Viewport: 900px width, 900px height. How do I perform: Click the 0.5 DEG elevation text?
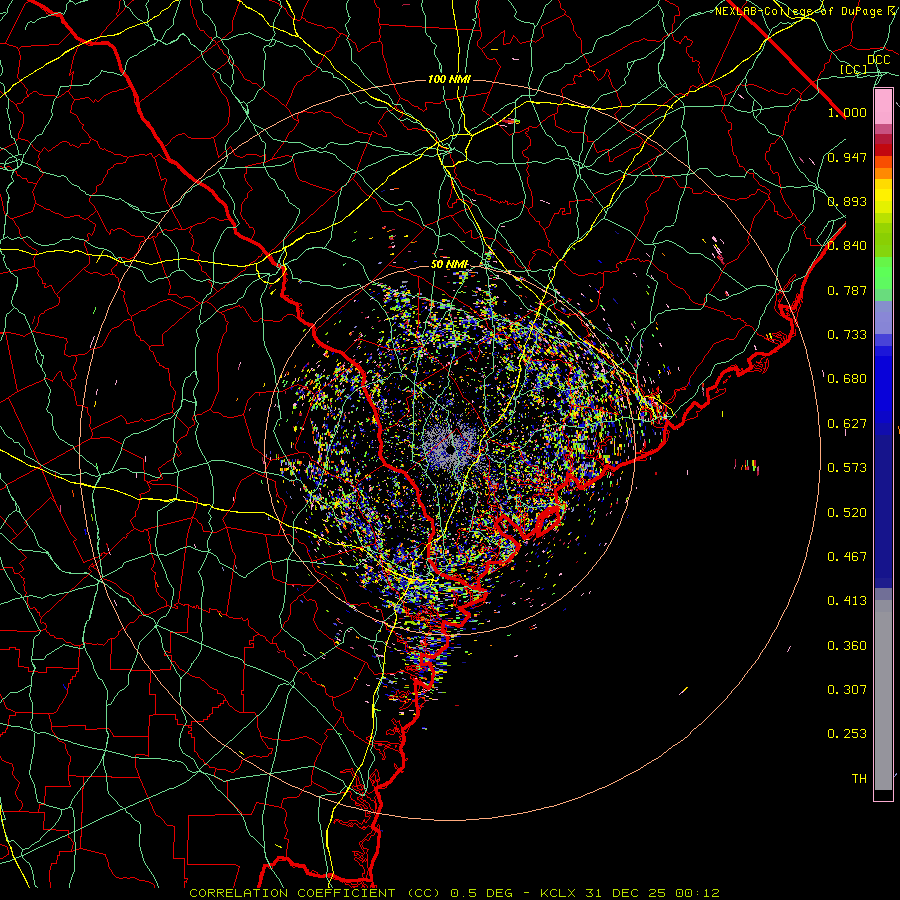(480, 893)
